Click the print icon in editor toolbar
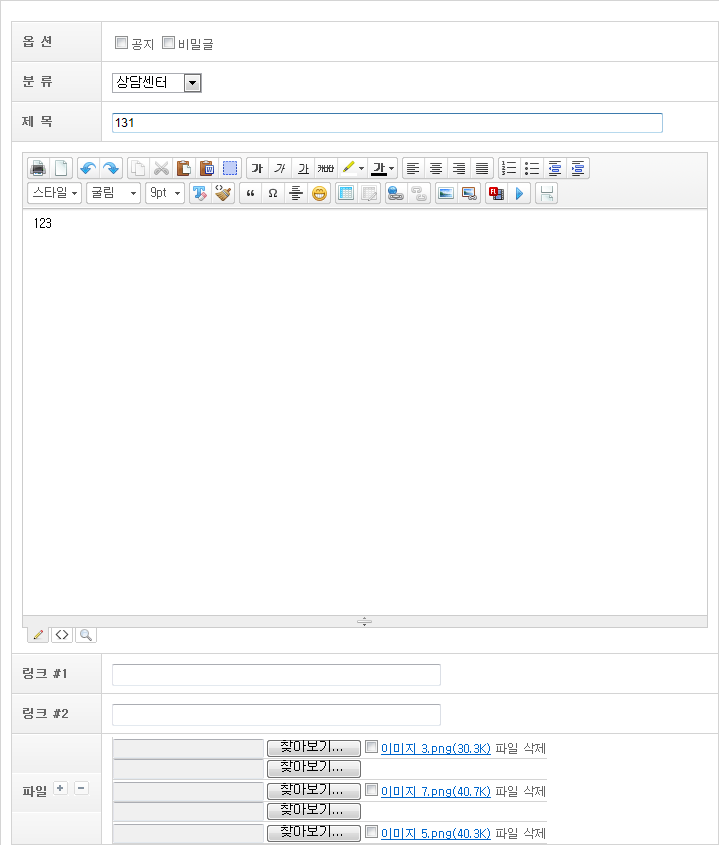This screenshot has height=845, width=719. 37,168
